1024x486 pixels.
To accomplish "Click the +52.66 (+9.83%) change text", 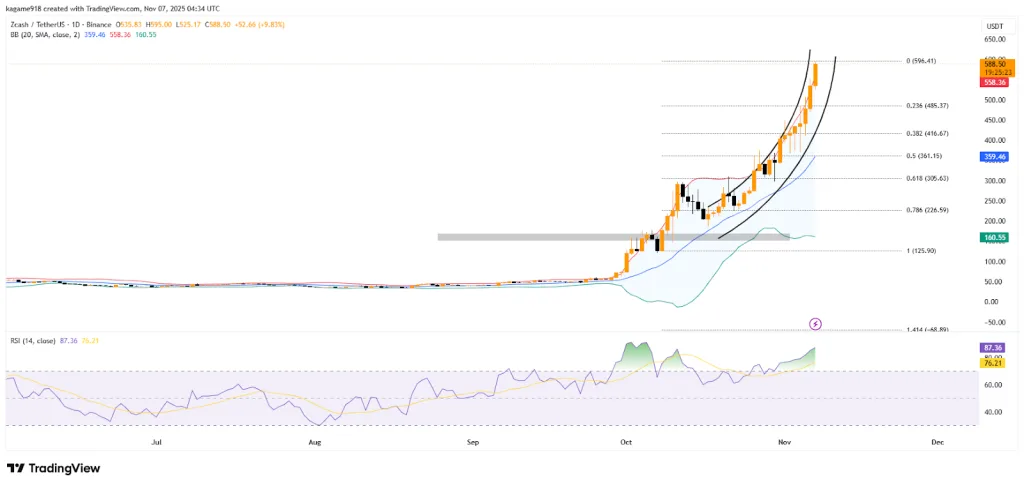I will tap(261, 24).
